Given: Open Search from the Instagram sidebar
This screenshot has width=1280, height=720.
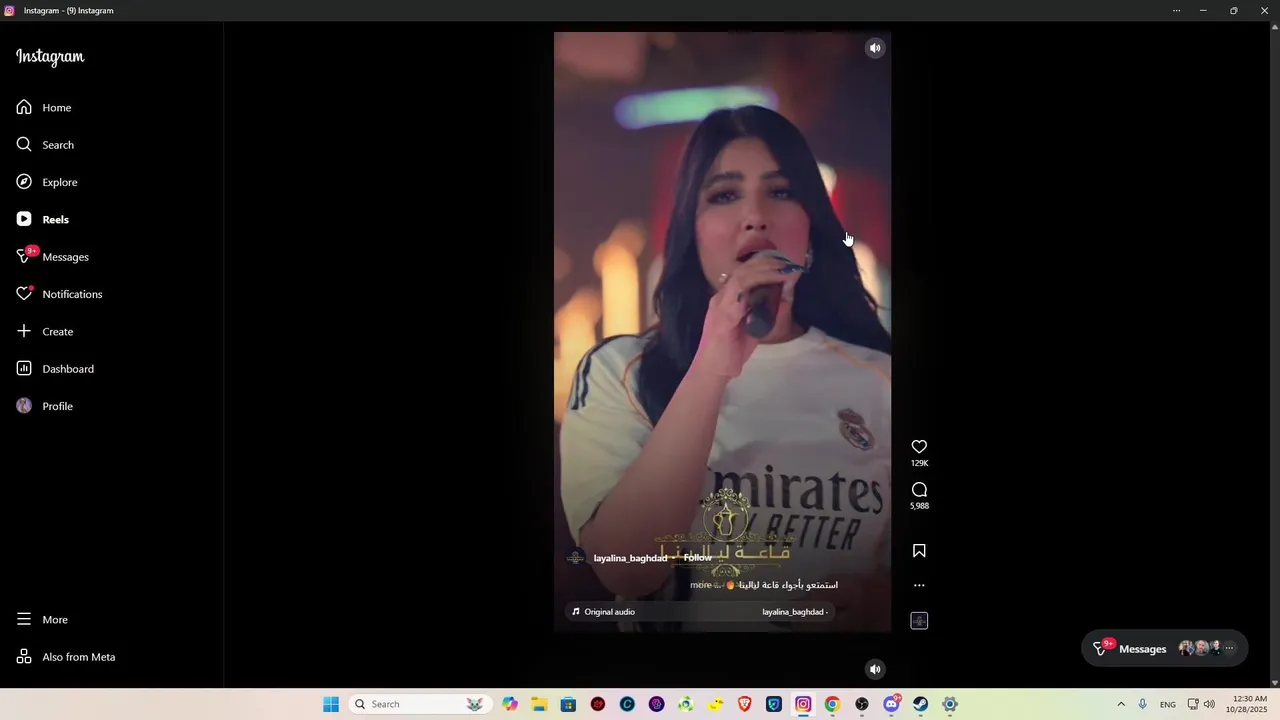Looking at the screenshot, I should point(45,145).
